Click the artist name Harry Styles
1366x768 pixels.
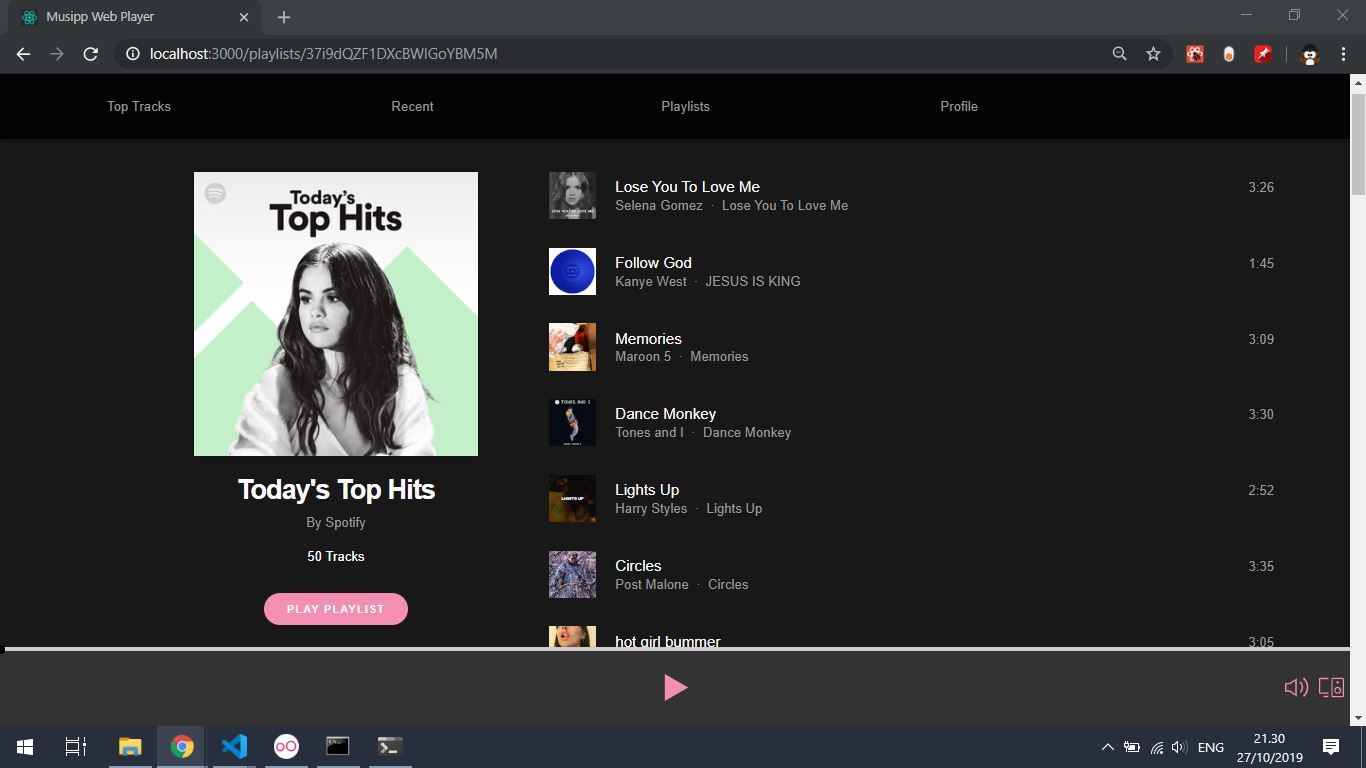pyautogui.click(x=651, y=508)
